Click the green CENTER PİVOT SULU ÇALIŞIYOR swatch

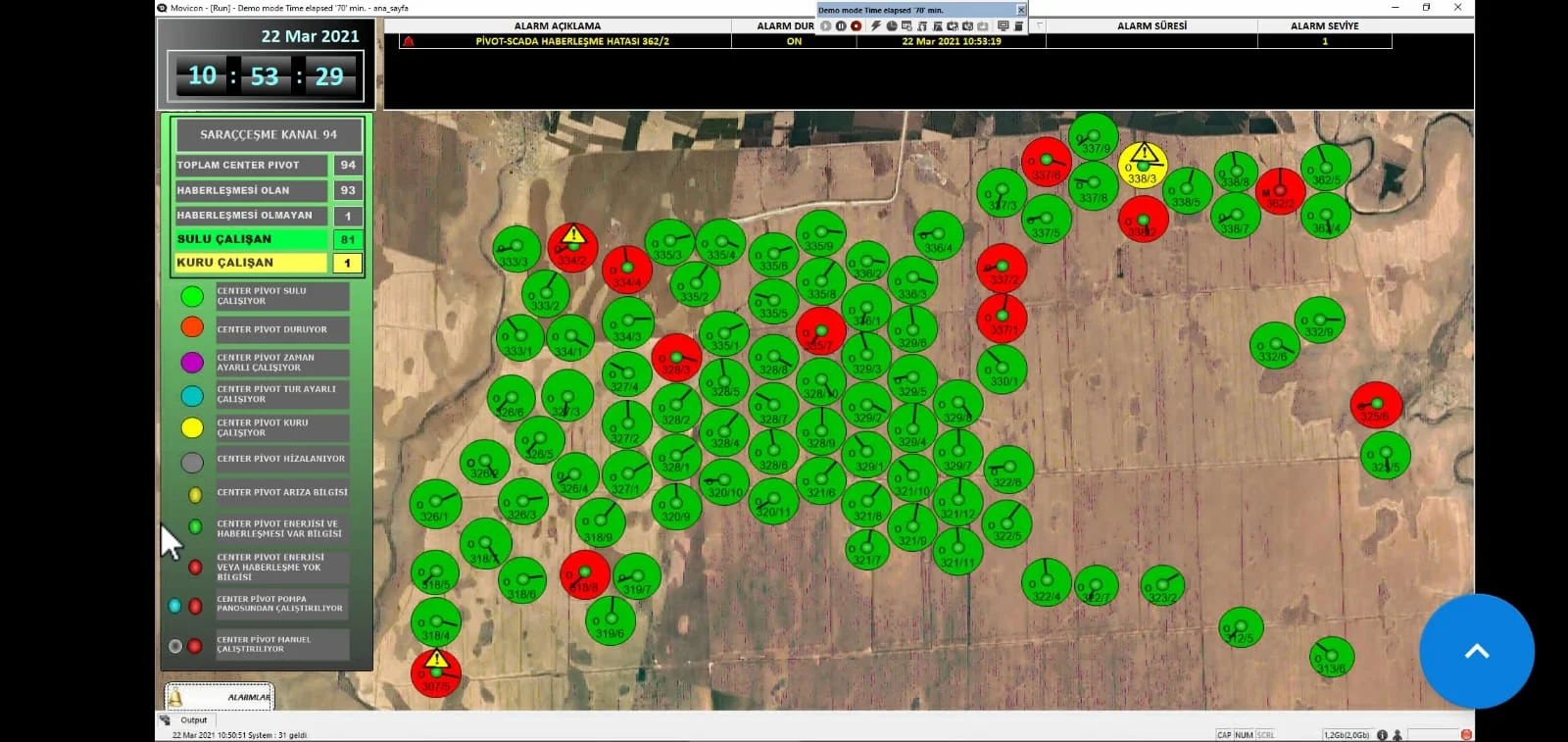(192, 296)
